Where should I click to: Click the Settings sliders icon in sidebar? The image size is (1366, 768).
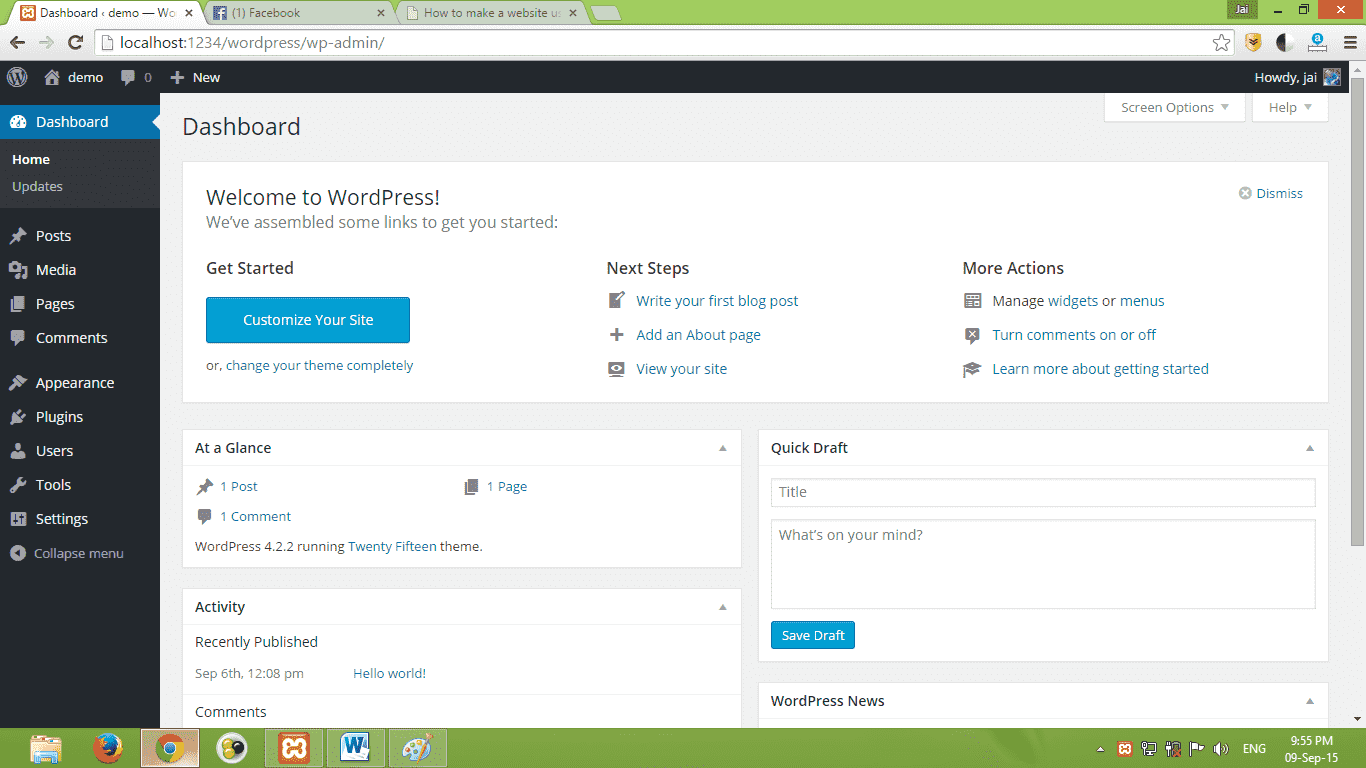tap(18, 519)
